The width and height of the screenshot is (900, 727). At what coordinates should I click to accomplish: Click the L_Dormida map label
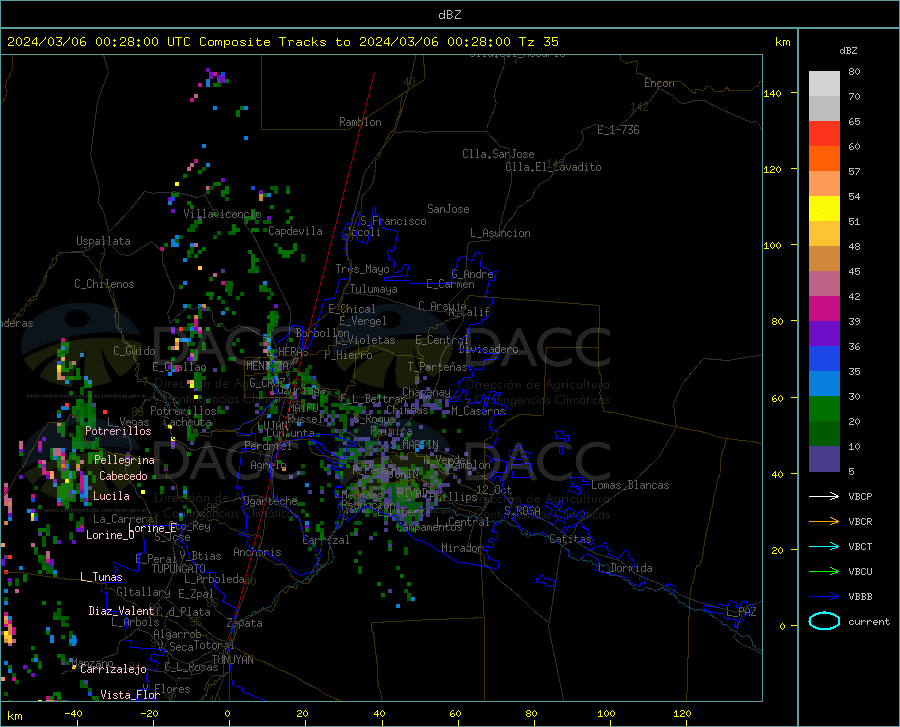625,568
